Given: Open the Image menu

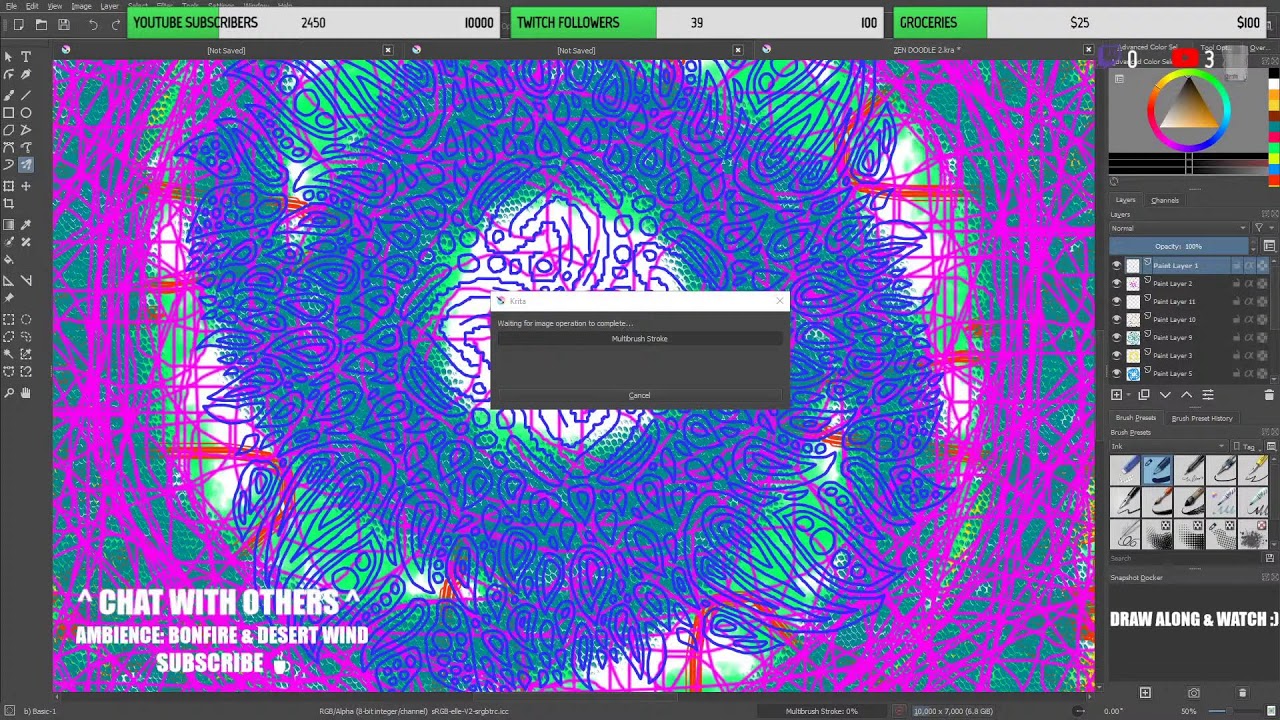Looking at the screenshot, I should tap(81, 6).
